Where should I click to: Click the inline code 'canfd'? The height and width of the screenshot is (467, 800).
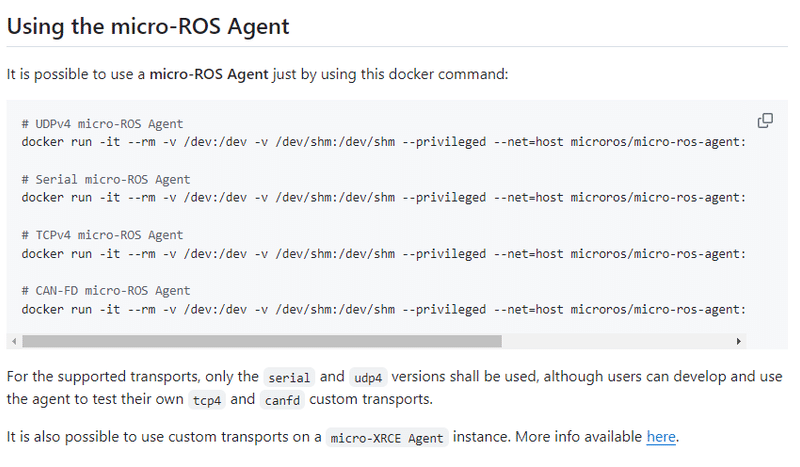pos(282,400)
